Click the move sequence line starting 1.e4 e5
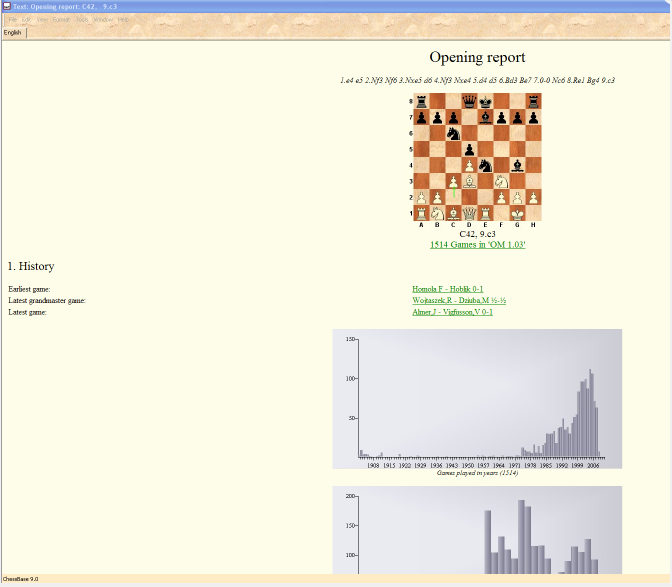The image size is (672, 587). coord(477,81)
